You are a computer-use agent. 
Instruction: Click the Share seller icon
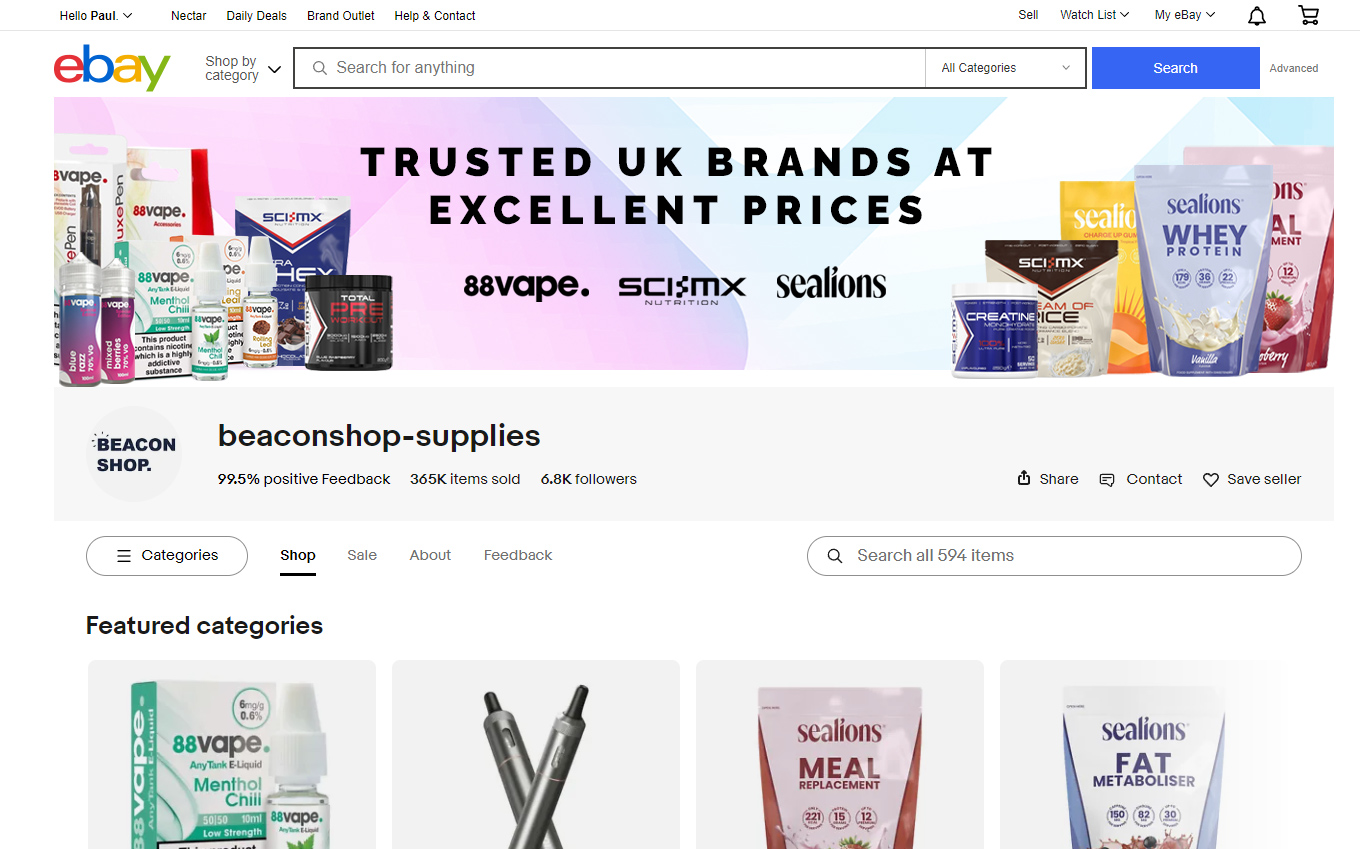point(1024,478)
